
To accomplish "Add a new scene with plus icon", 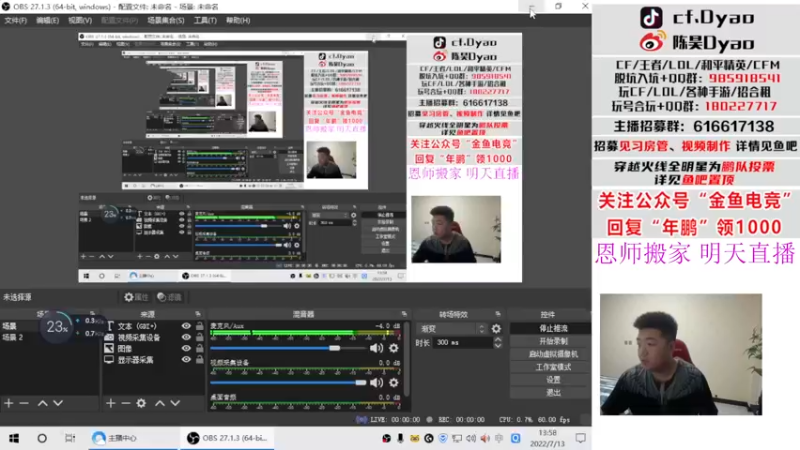I will click(9, 404).
